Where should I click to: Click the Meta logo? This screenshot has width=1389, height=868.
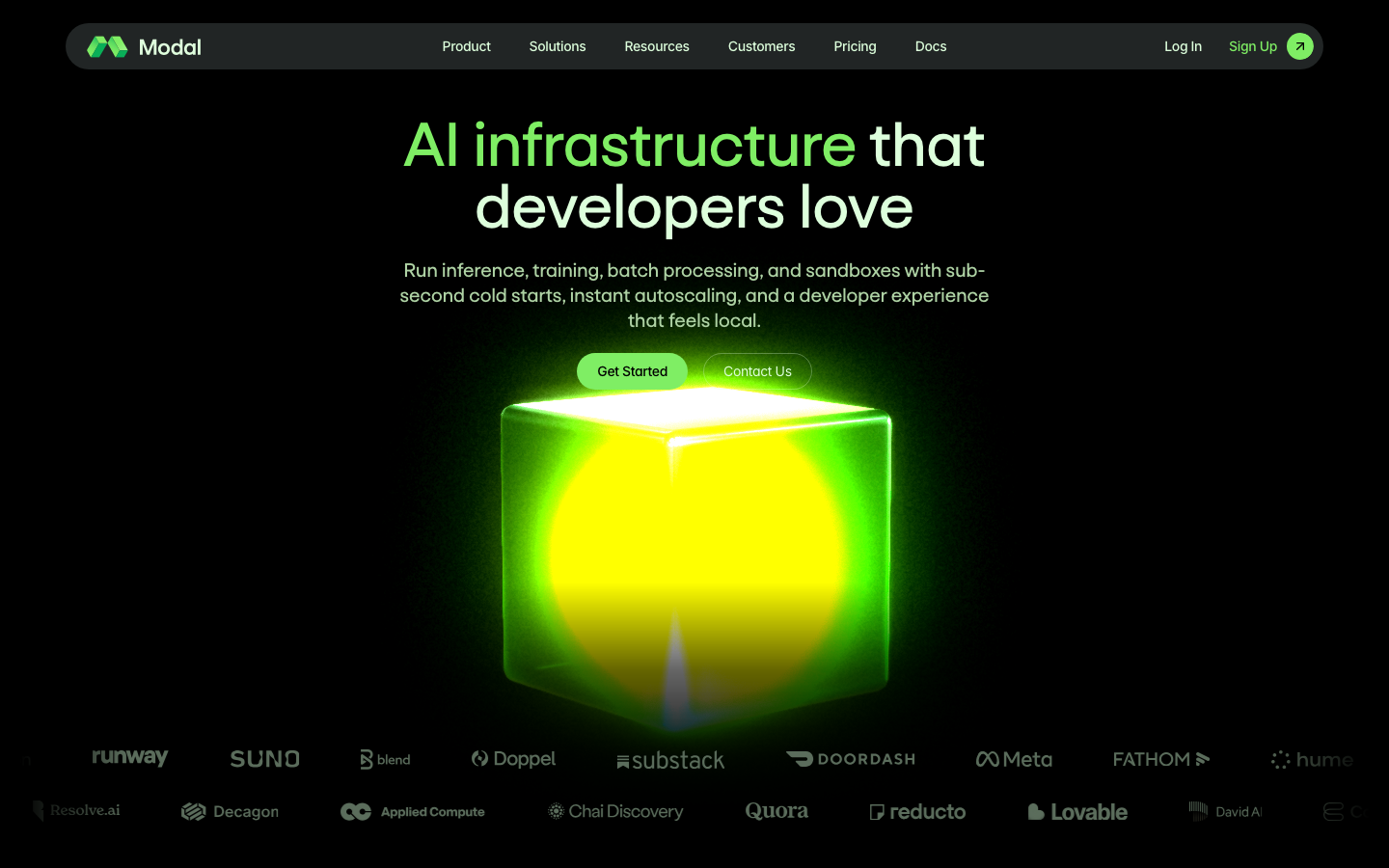[x=1014, y=759]
